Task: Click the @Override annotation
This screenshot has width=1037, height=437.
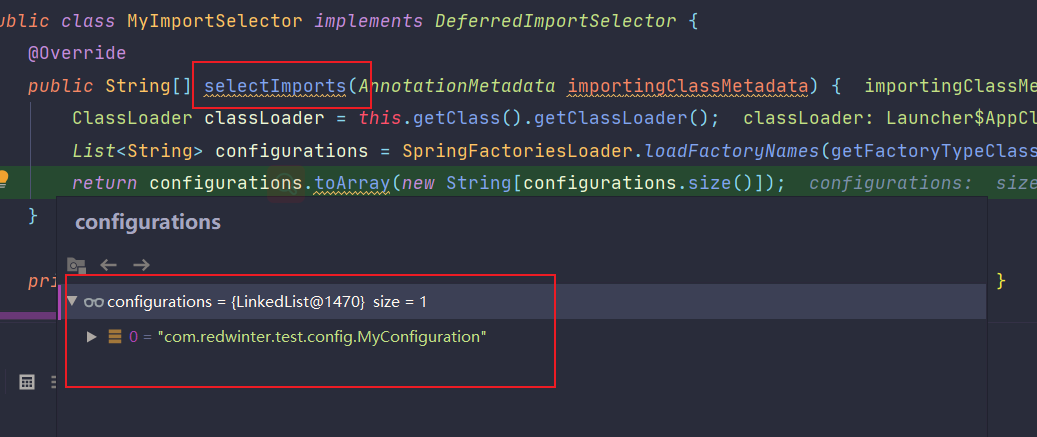Action: (77, 52)
